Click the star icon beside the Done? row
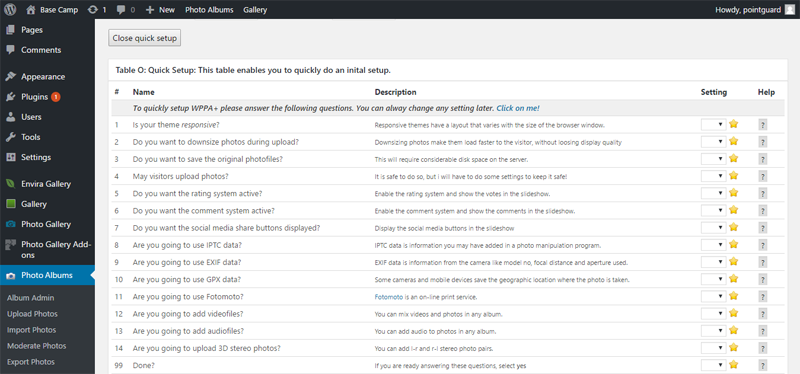Viewport: 800px width, 374px height. 734,365
